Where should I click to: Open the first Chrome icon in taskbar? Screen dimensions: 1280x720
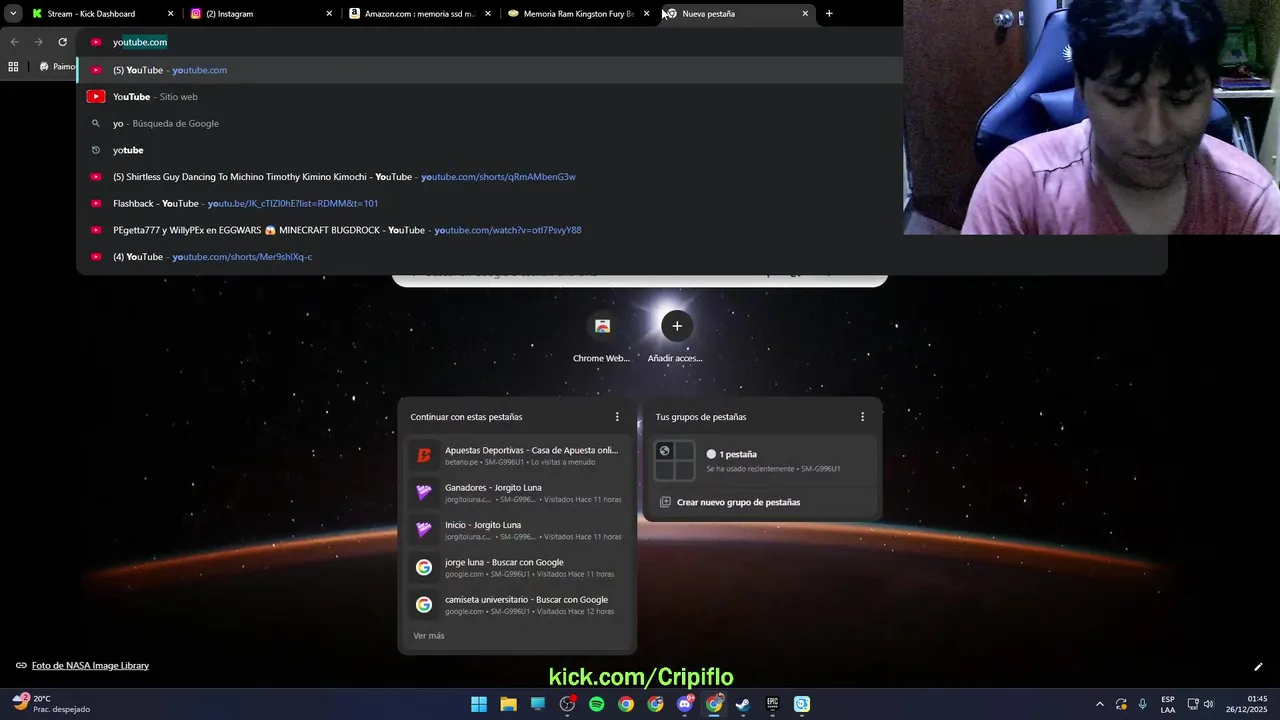click(626, 704)
